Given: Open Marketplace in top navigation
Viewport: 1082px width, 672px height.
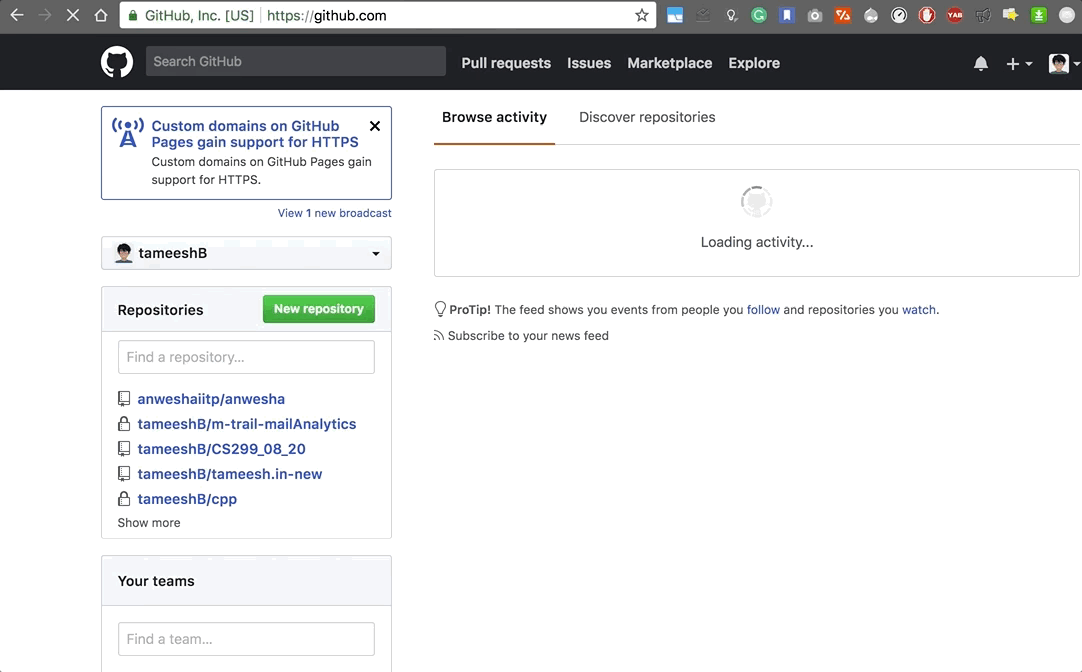Looking at the screenshot, I should click(669, 63).
